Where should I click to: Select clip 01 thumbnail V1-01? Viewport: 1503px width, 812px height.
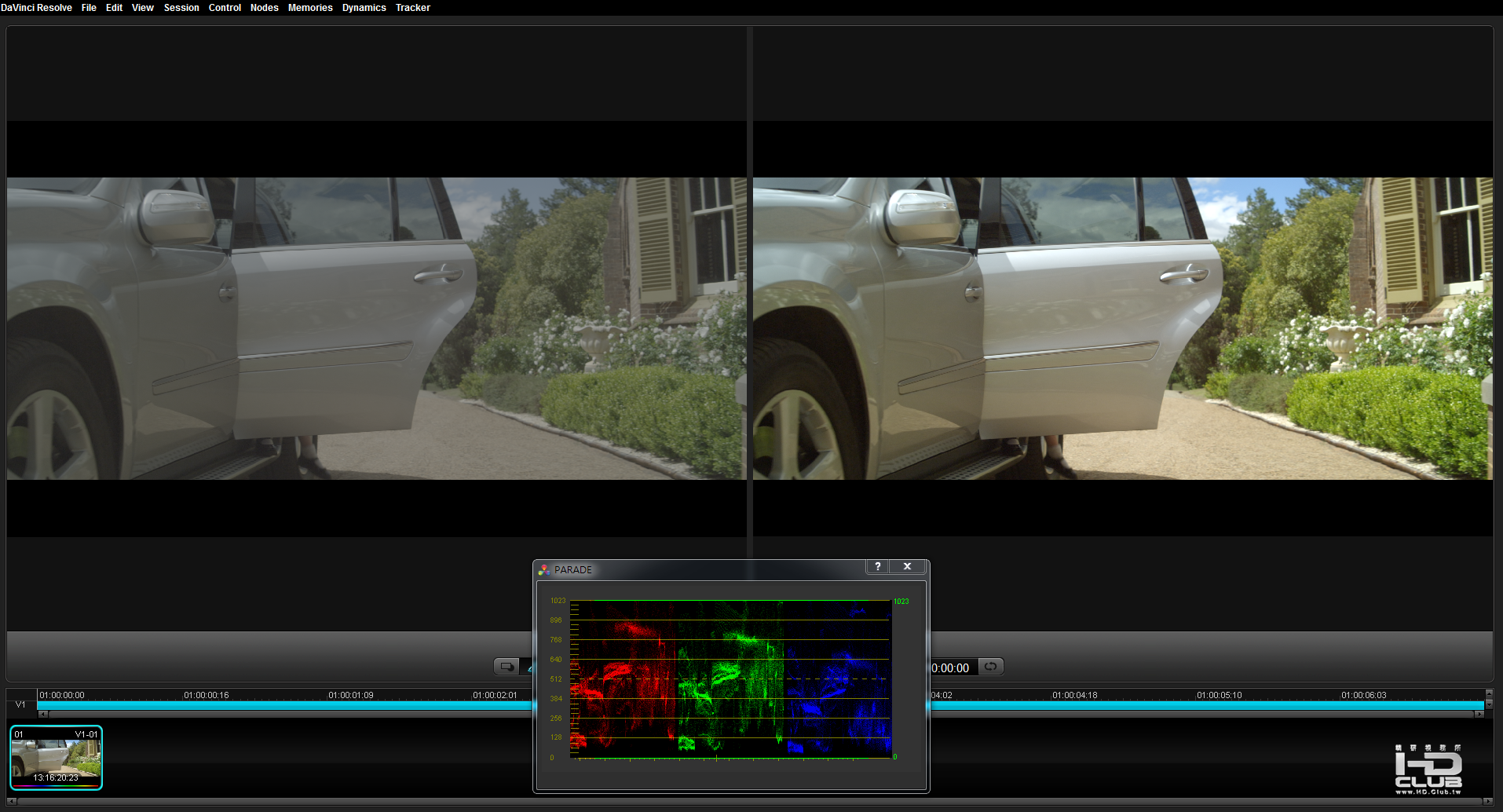[56, 758]
